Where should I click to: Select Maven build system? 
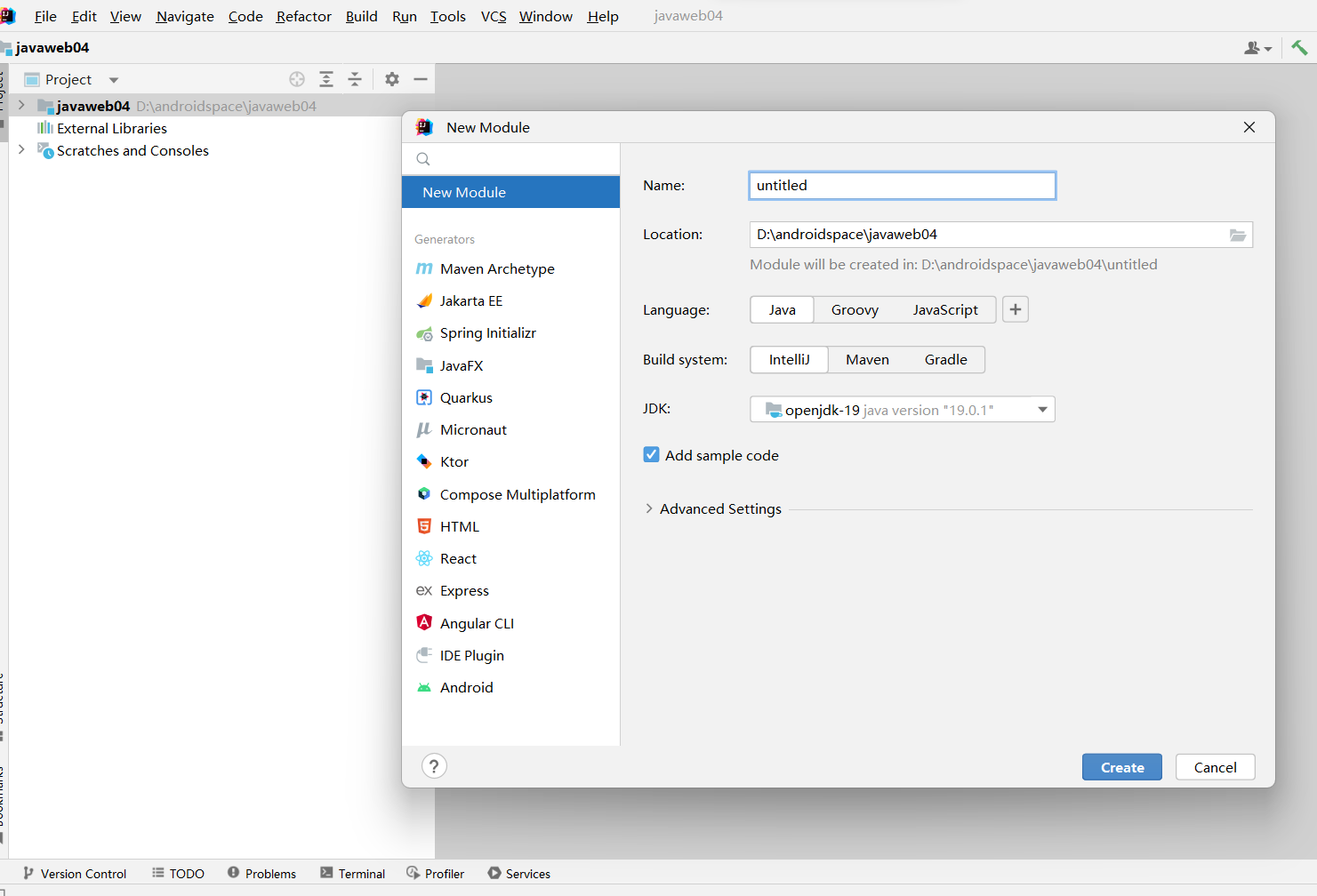point(867,359)
